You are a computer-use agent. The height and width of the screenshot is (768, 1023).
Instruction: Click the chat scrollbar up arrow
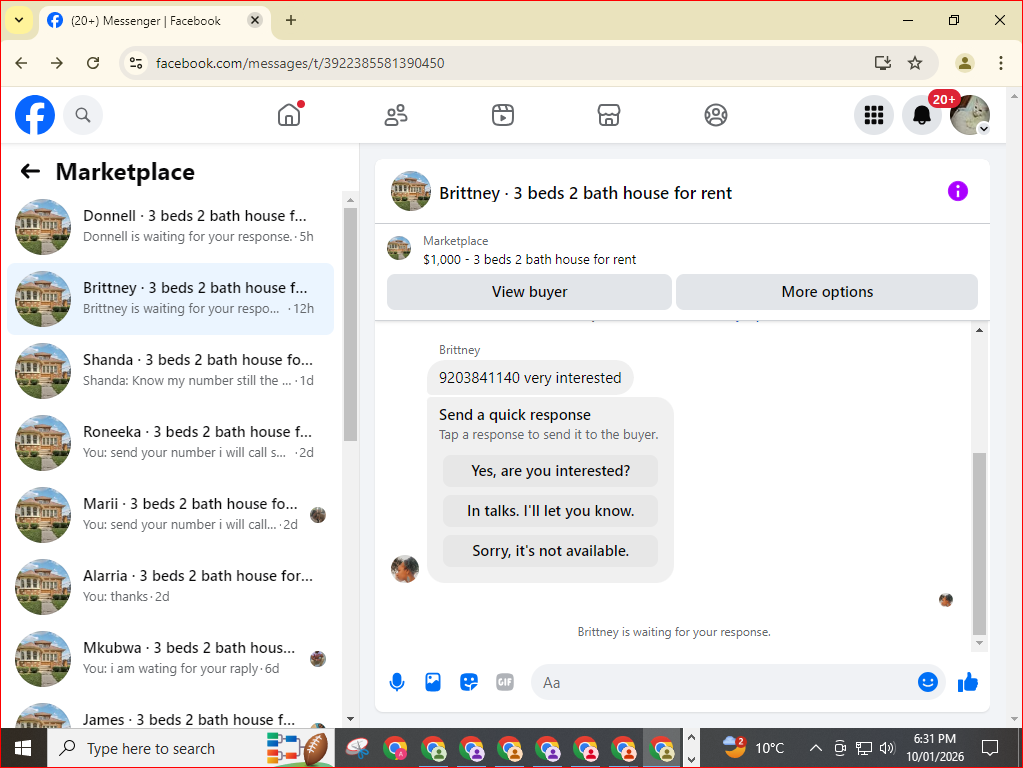point(979,330)
